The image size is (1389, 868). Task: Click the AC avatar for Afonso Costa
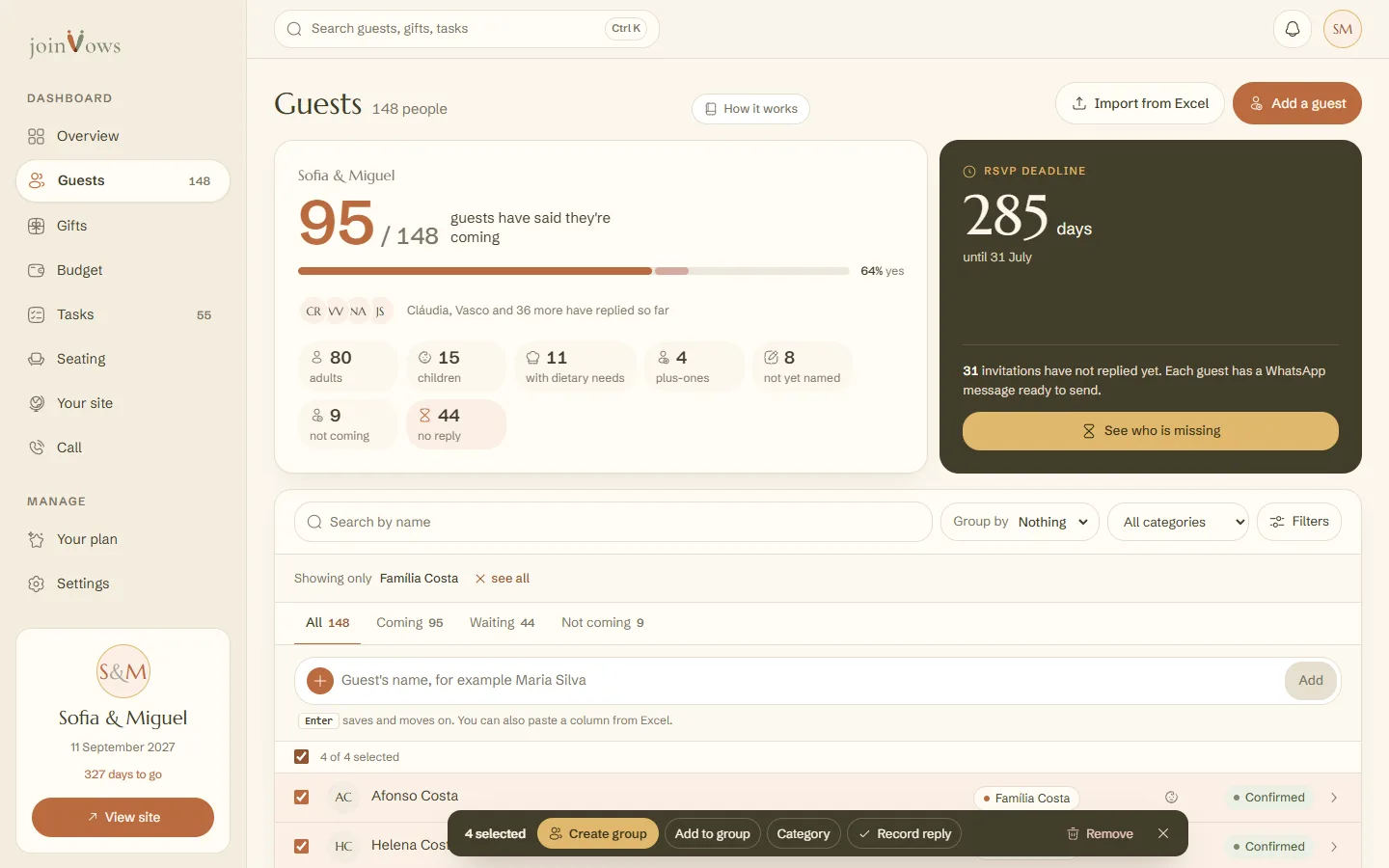(343, 798)
